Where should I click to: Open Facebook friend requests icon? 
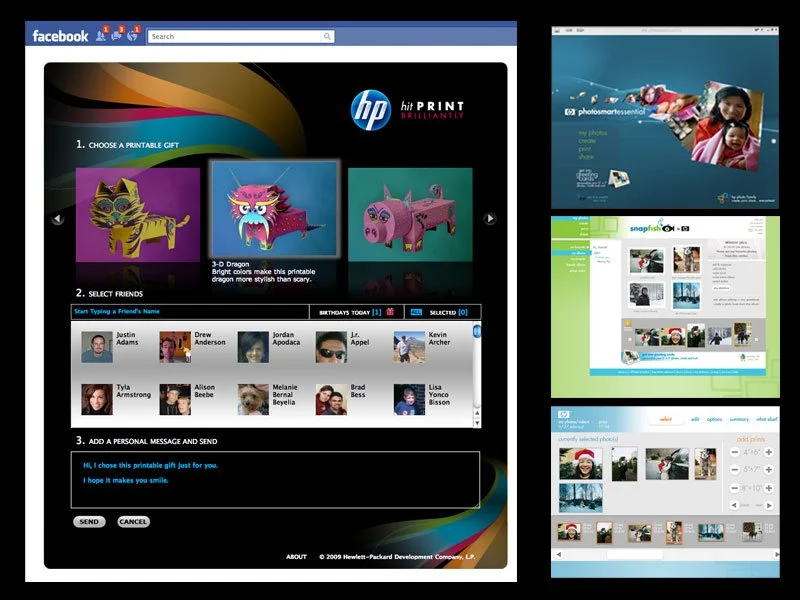pyautogui.click(x=102, y=35)
